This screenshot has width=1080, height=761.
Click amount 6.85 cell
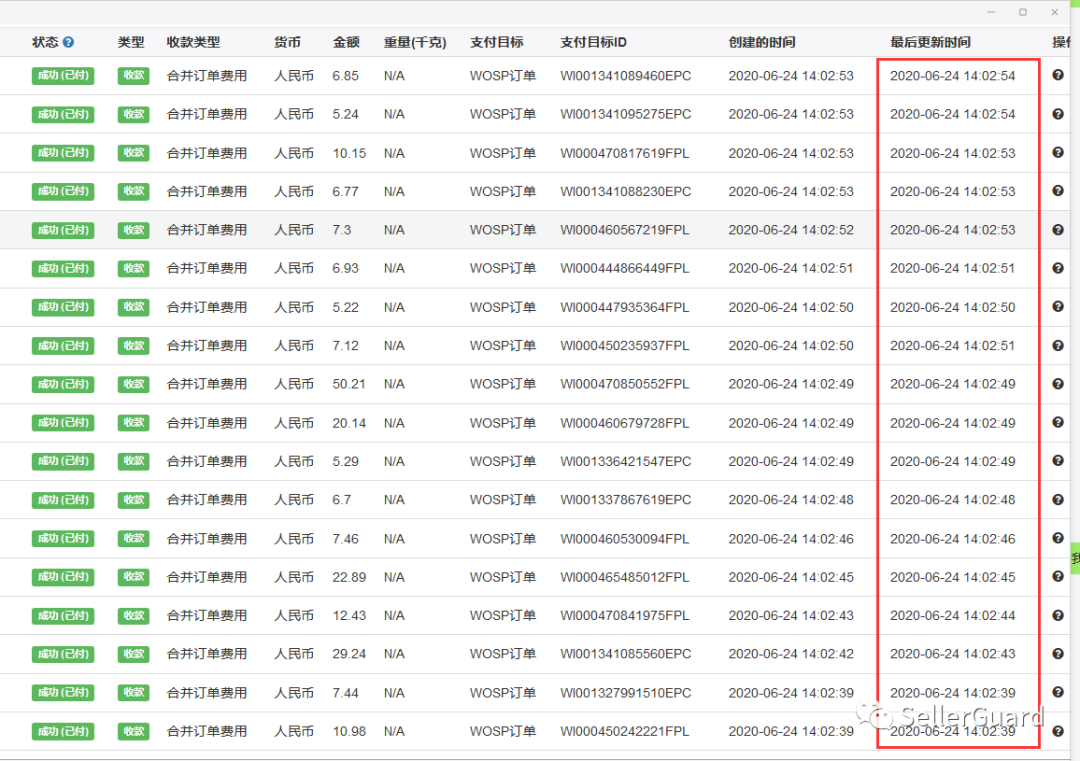tap(346, 76)
